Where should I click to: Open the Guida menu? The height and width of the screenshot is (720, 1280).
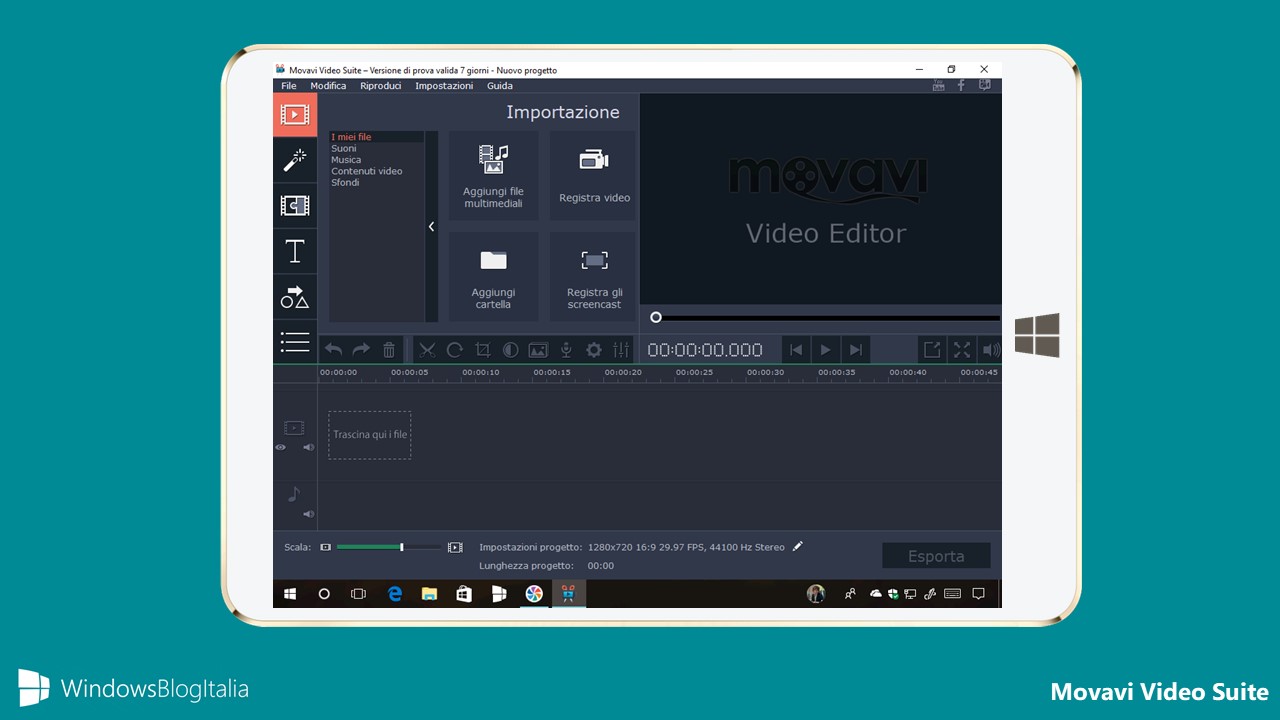coord(500,86)
